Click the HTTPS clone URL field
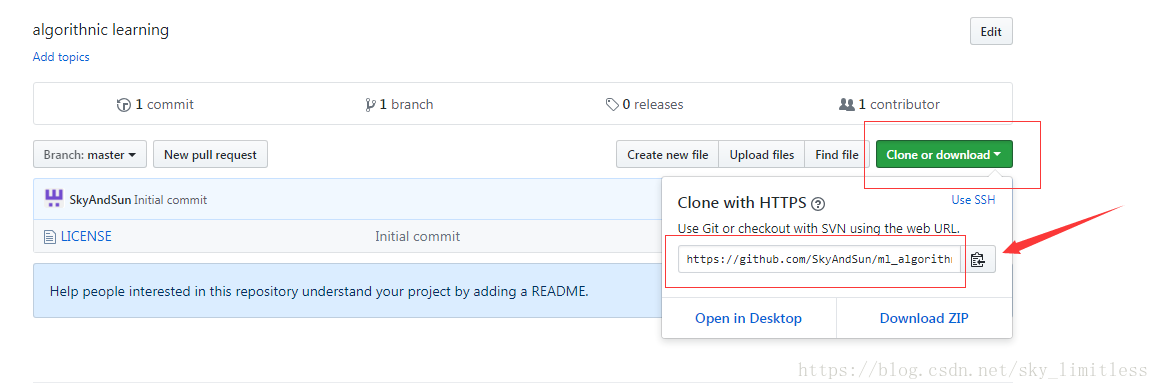 pos(819,259)
